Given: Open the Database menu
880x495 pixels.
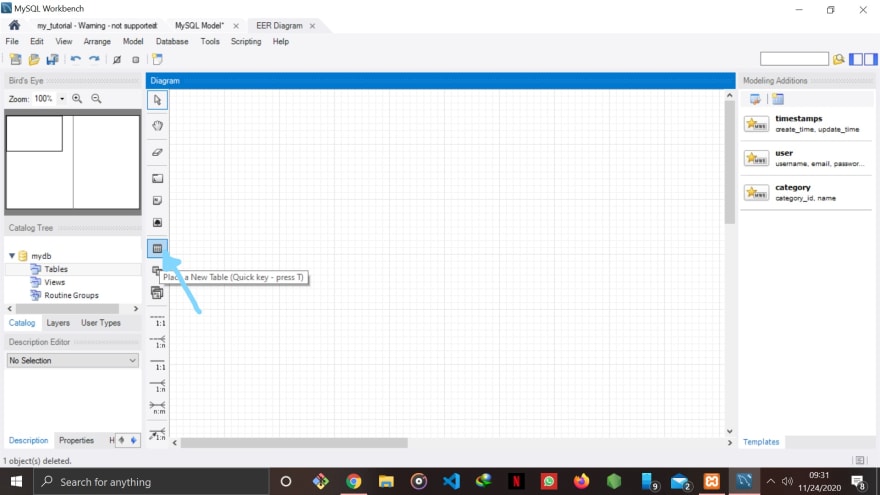Looking at the screenshot, I should (172, 42).
